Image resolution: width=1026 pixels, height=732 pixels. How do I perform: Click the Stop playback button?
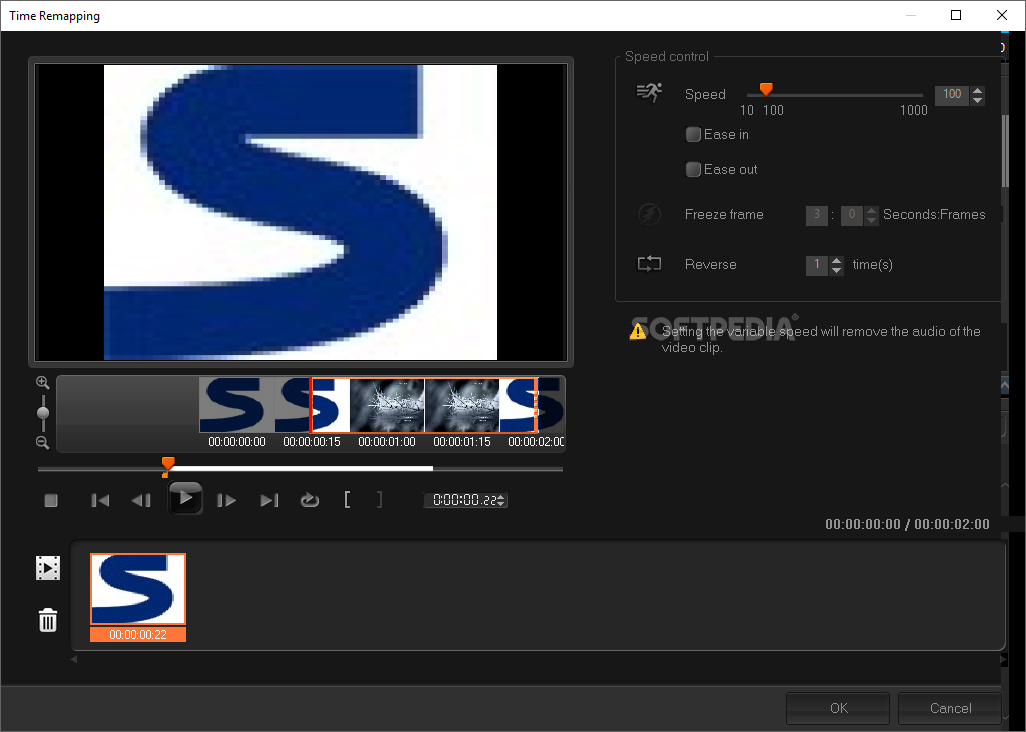(x=51, y=500)
